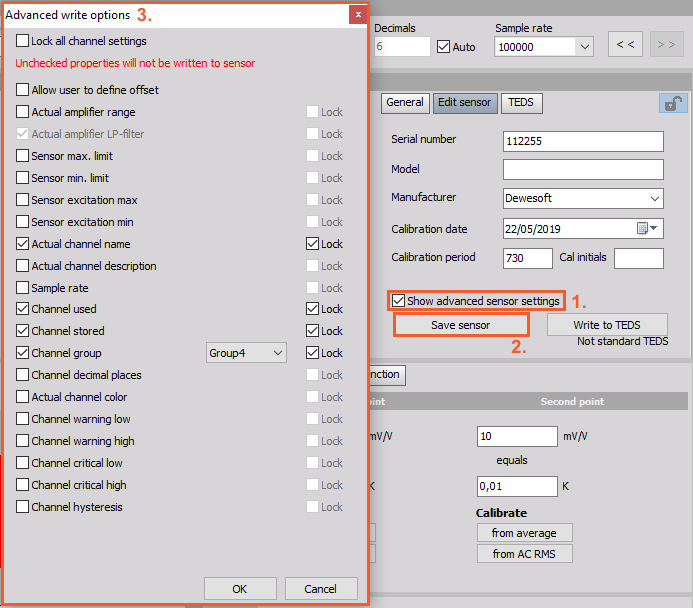
Task: Calibrate from AC RMS
Action: tap(525, 554)
